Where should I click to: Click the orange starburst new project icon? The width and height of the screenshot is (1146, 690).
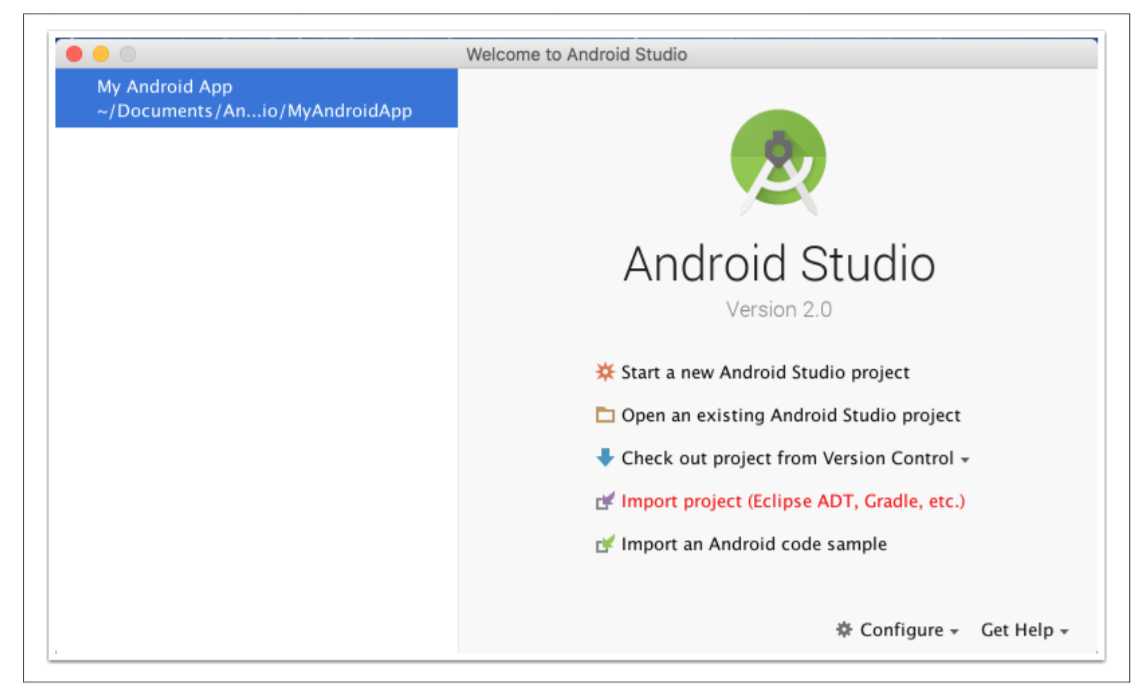(604, 372)
